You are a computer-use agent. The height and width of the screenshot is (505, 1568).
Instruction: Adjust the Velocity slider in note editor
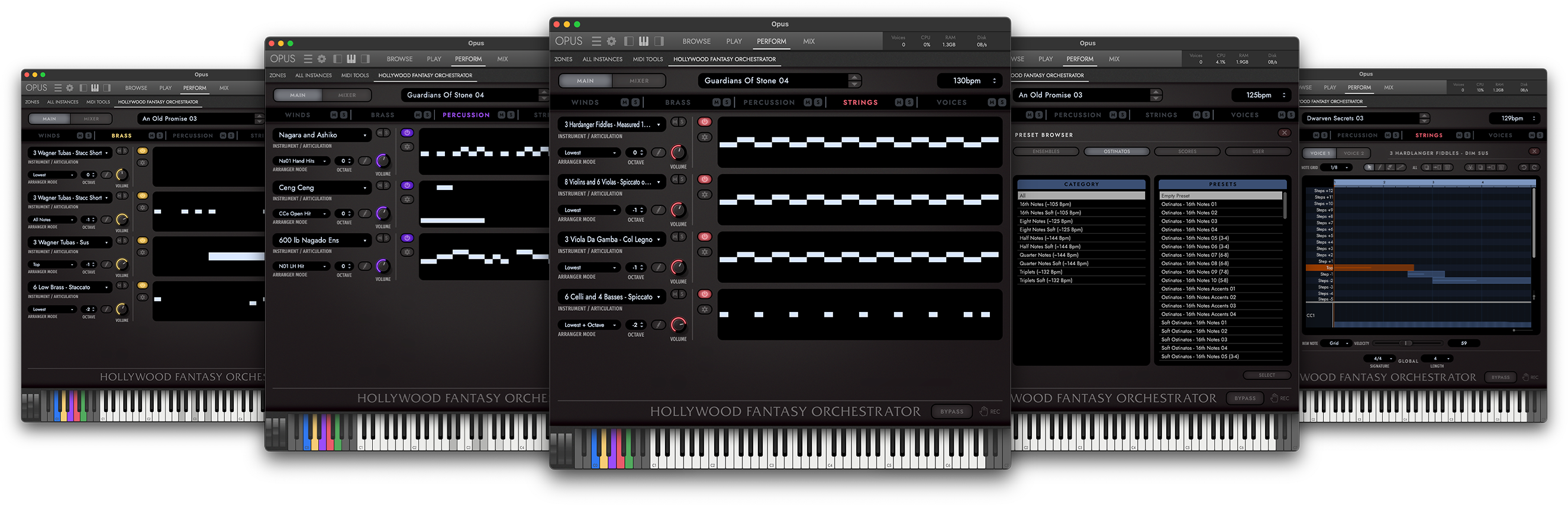pos(1406,343)
